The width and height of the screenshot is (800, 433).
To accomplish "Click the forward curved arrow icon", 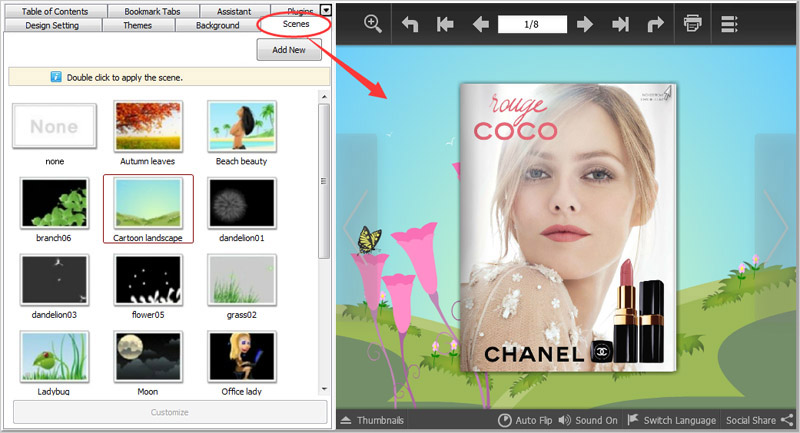I will coord(655,24).
